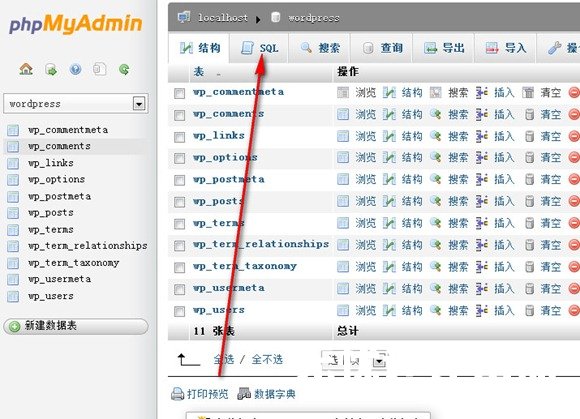Click the structure icon for wp_term_relationships
Viewport: 580px width, 419px height.
(389, 245)
